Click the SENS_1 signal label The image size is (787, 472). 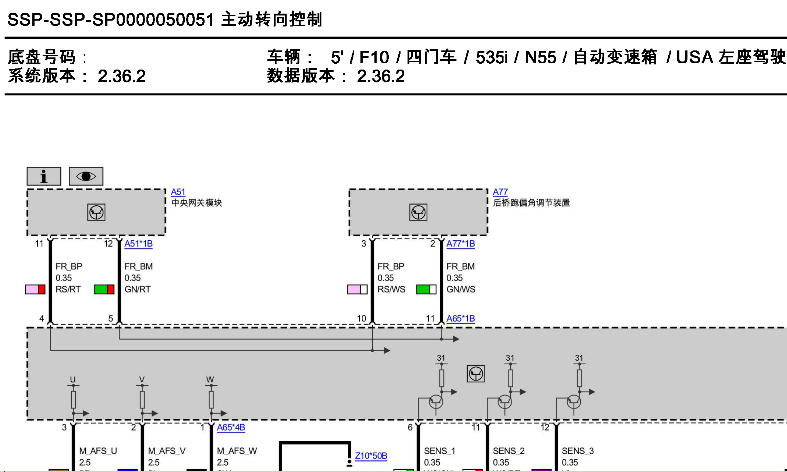click(440, 451)
